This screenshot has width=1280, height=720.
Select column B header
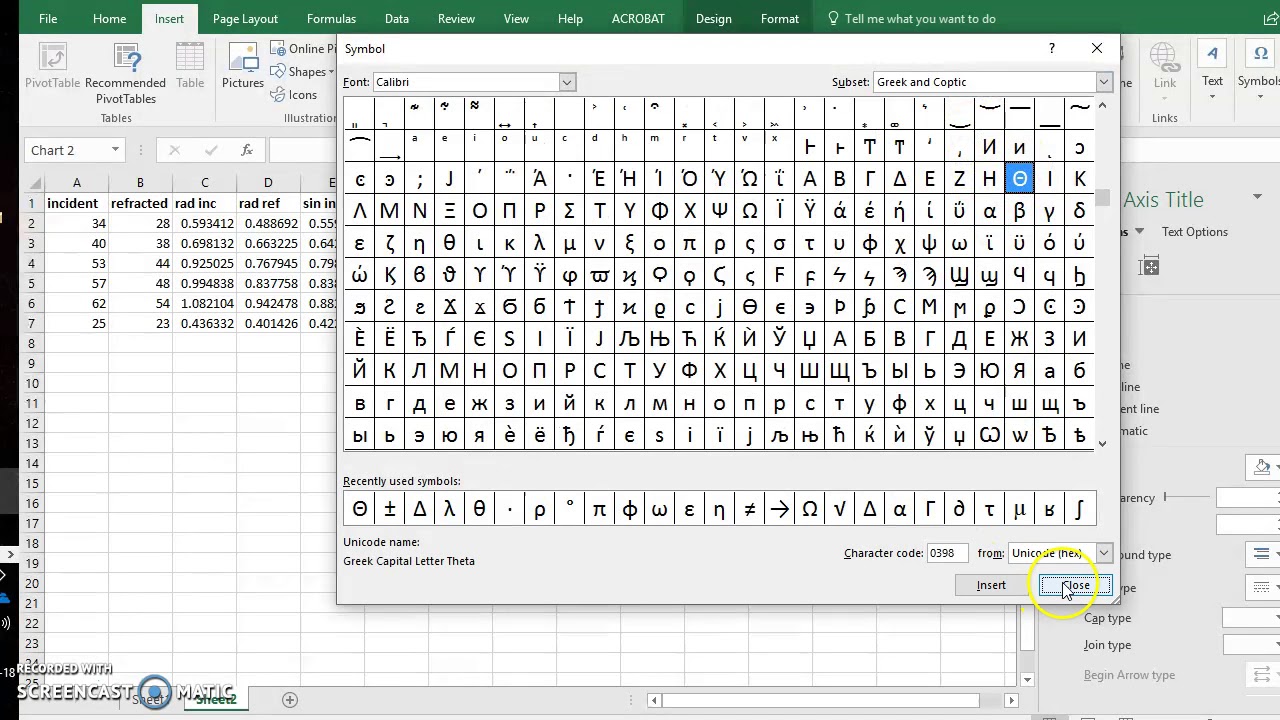[x=140, y=183]
